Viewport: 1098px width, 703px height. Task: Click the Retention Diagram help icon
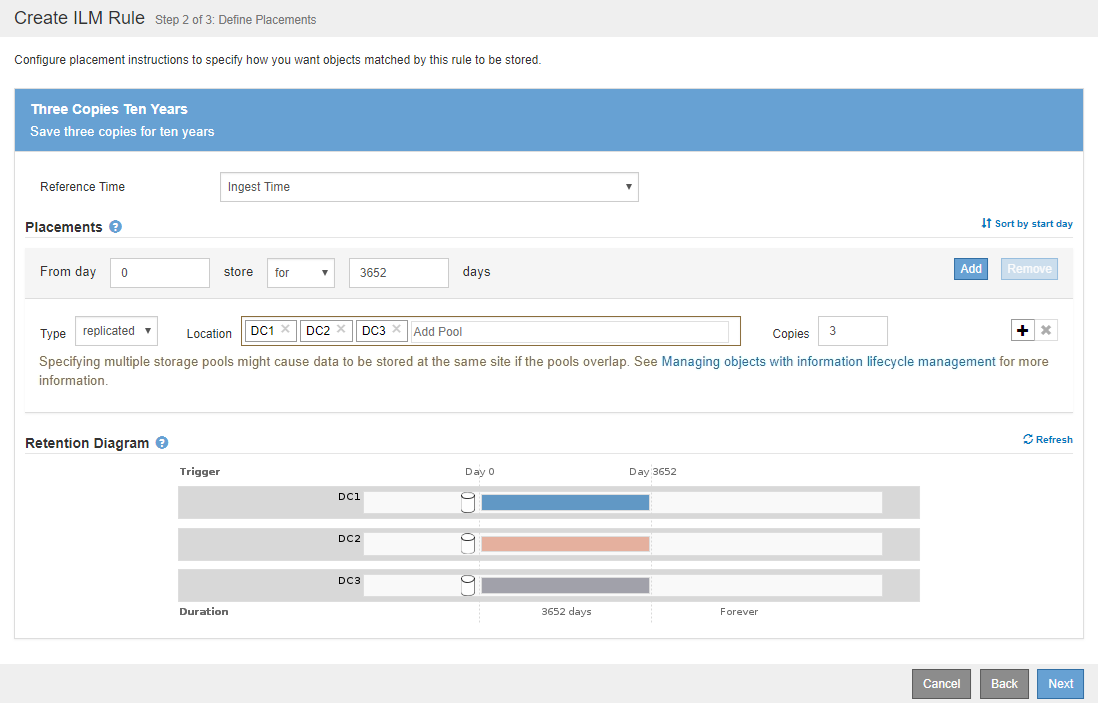click(162, 443)
